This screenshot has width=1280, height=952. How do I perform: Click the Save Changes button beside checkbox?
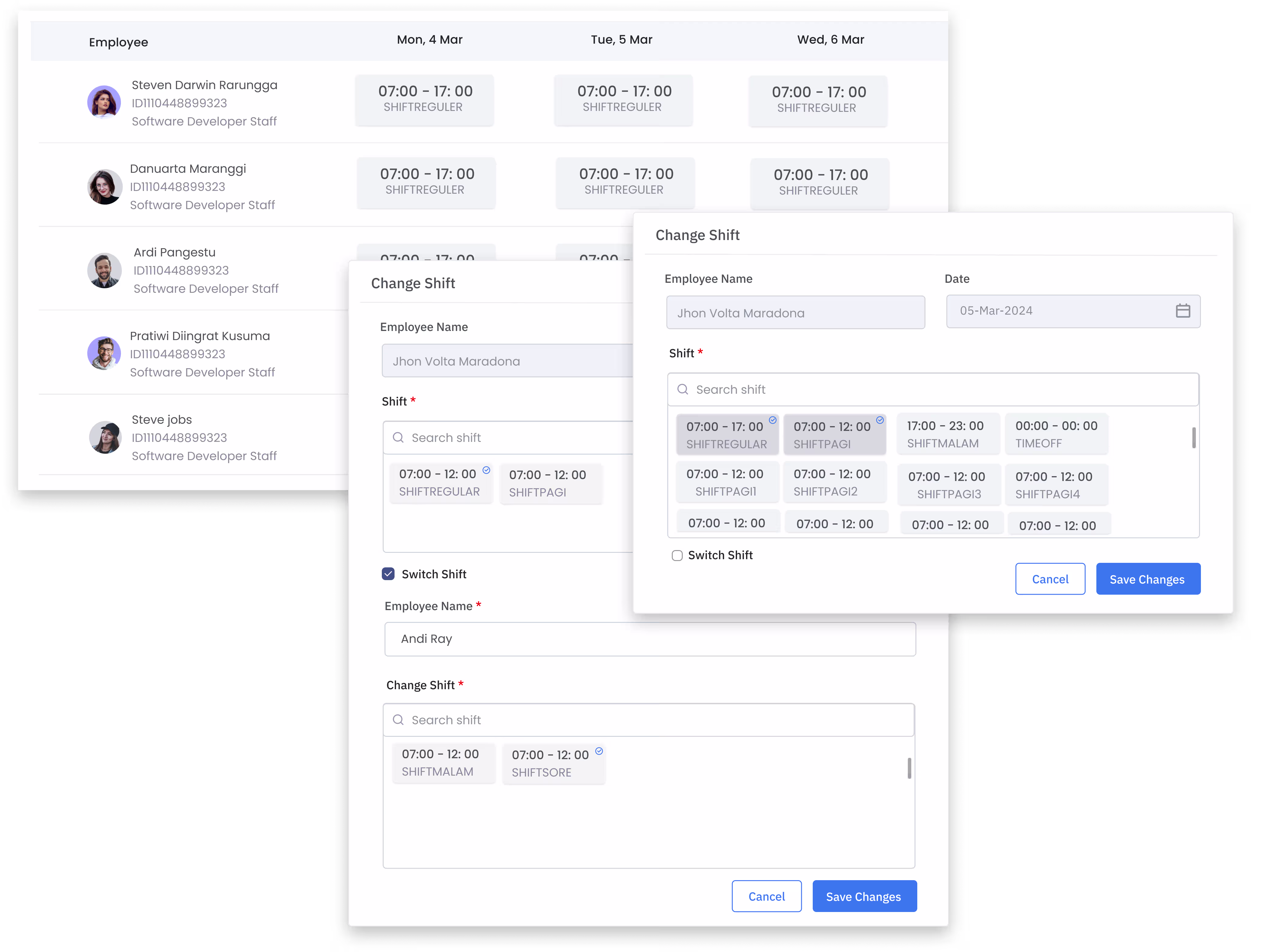click(1148, 579)
